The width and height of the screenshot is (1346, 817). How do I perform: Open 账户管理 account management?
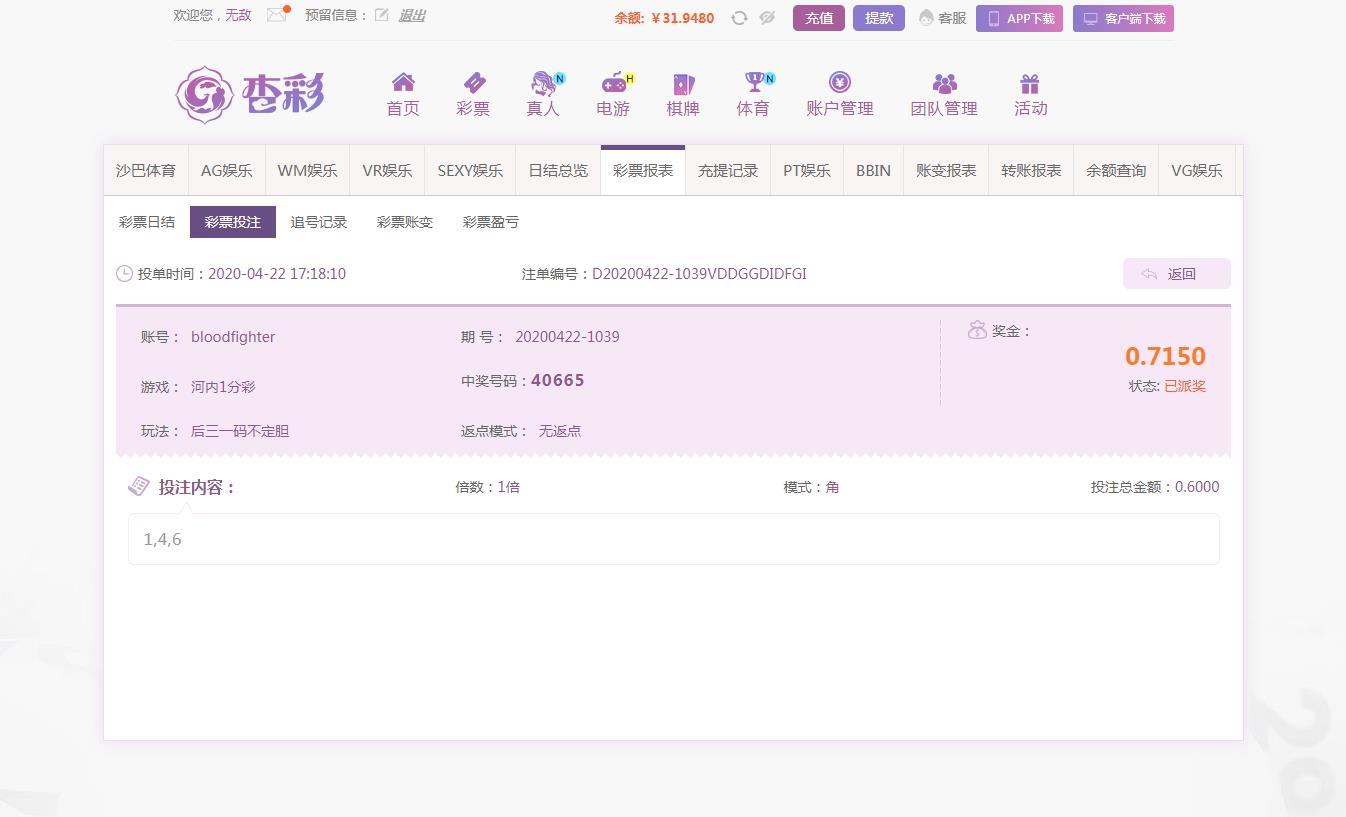[840, 94]
